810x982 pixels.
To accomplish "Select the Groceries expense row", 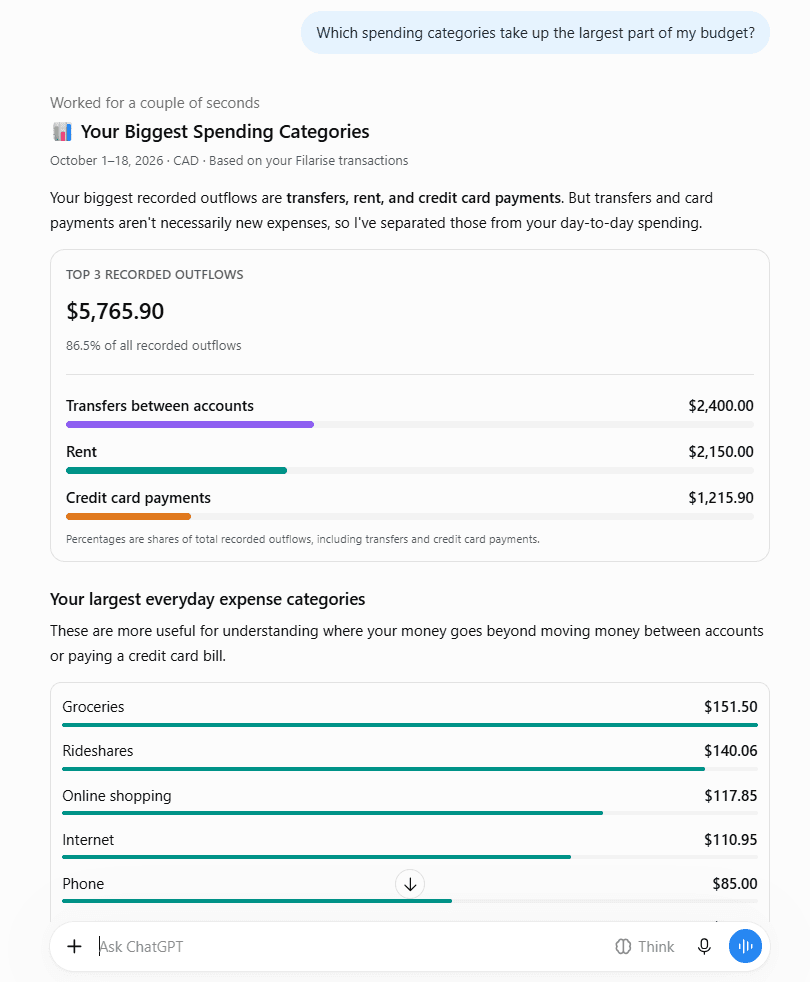I will point(410,713).
